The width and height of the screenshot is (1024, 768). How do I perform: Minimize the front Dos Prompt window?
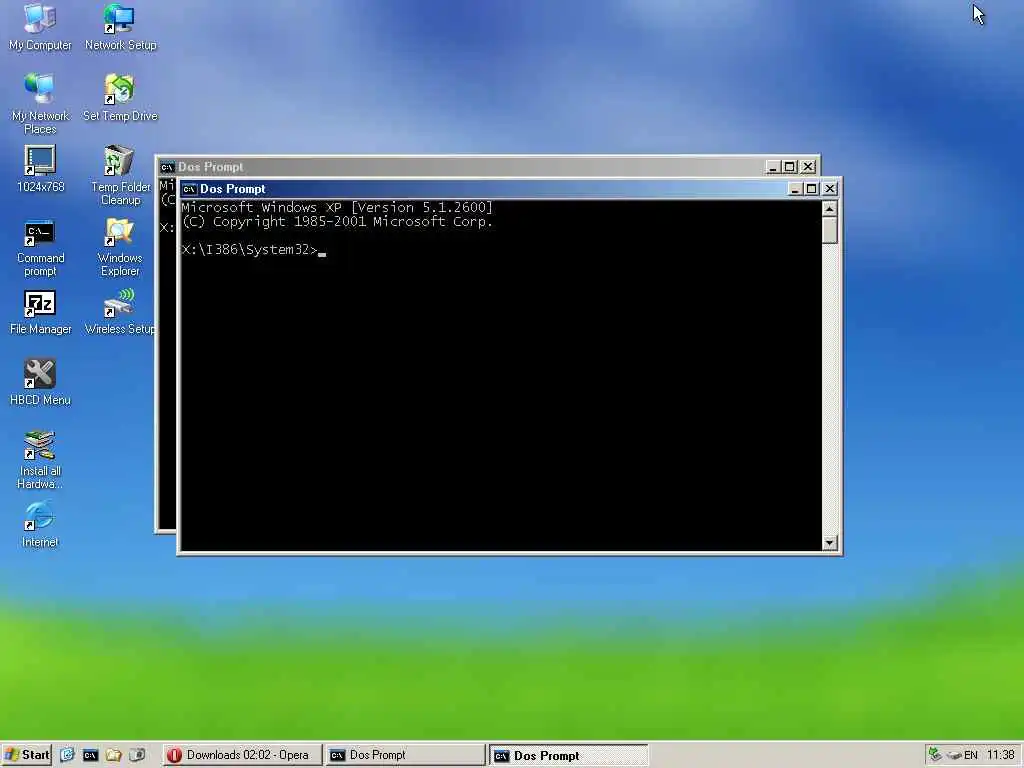[795, 189]
